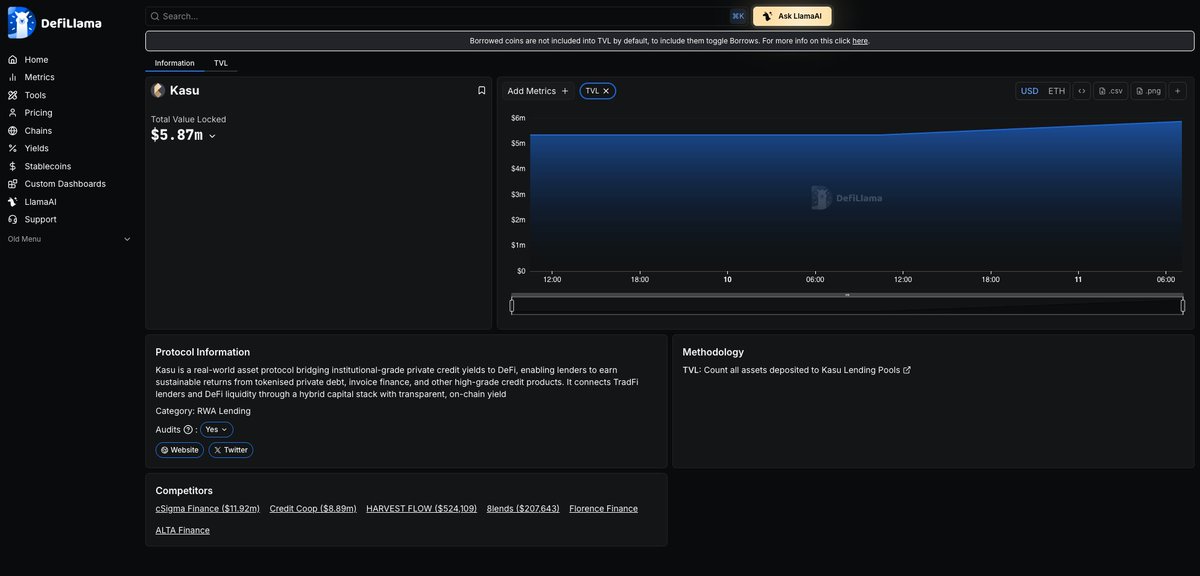Click the embed chart code icon
Screen dimensions: 1200x576
(x=1082, y=91)
